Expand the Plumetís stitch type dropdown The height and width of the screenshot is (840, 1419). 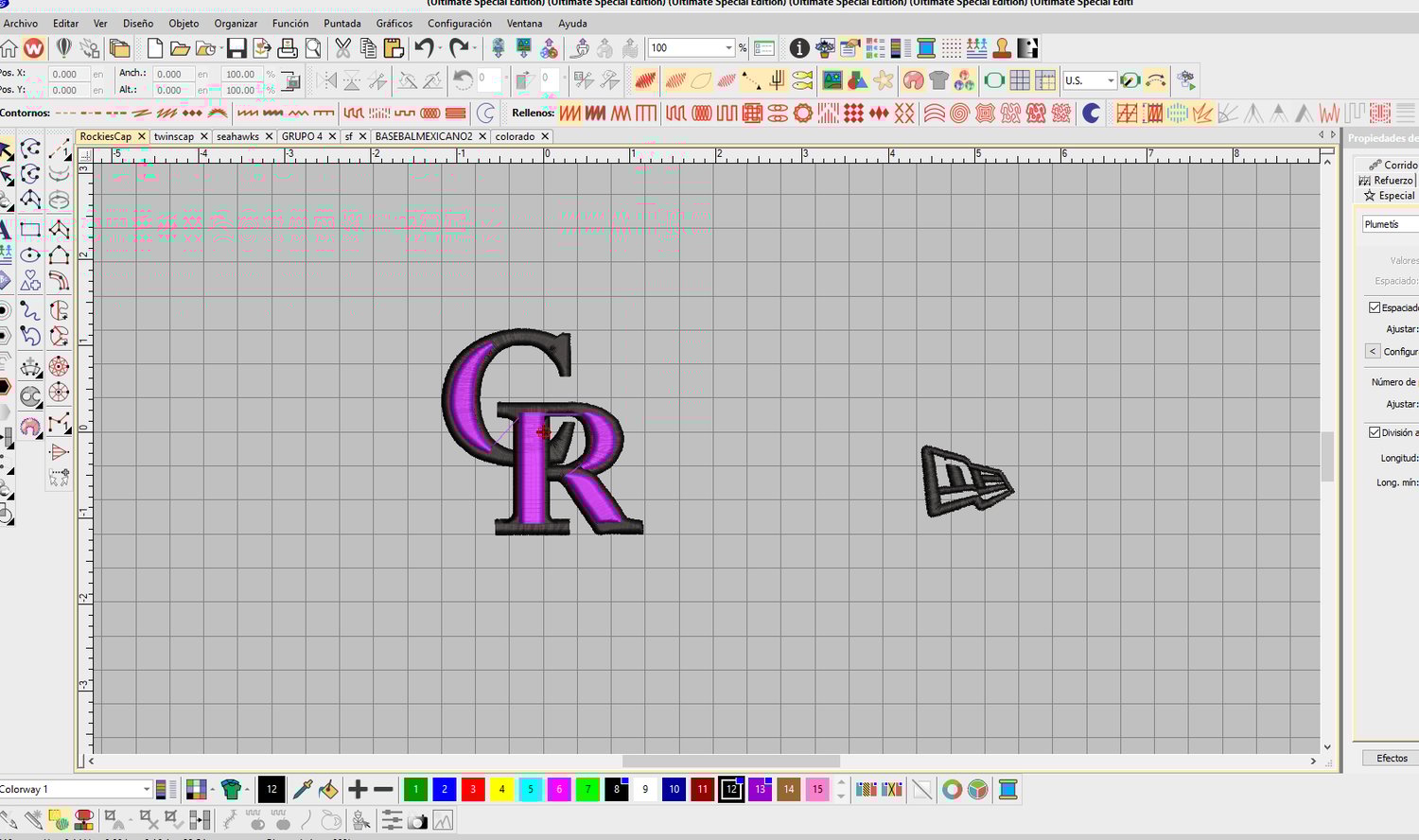click(x=1389, y=224)
